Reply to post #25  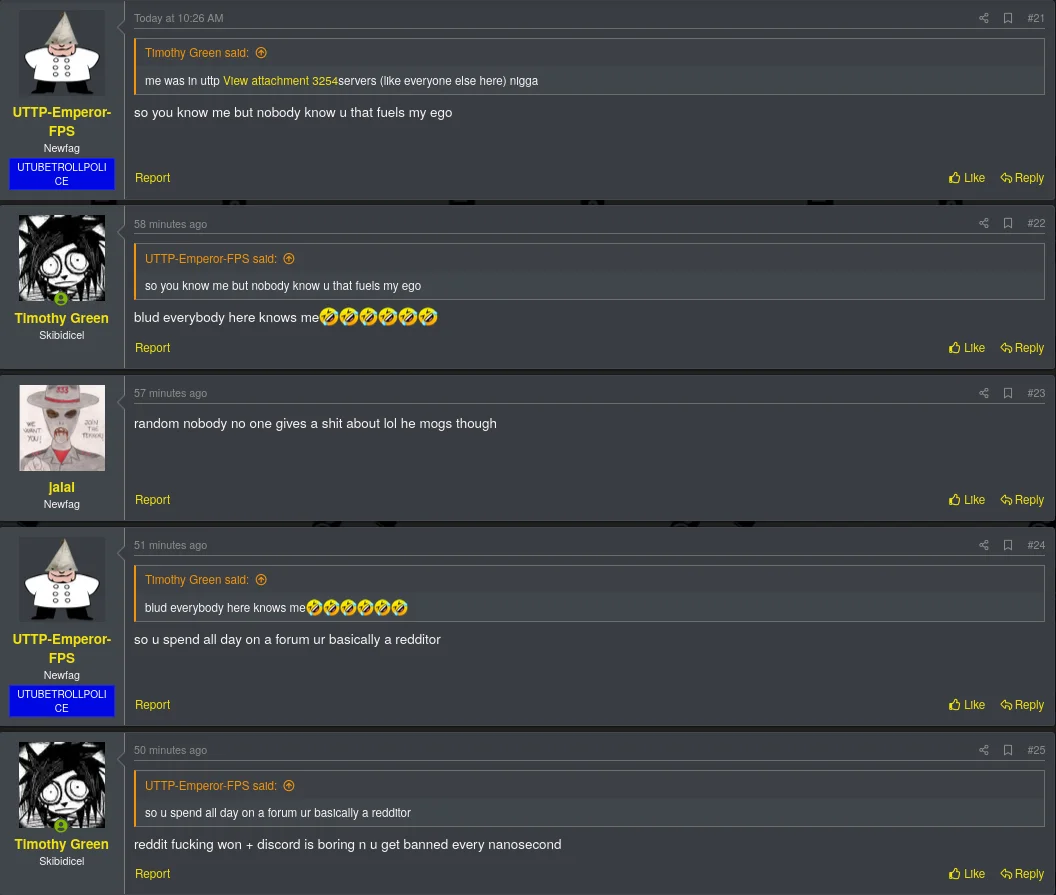1022,873
